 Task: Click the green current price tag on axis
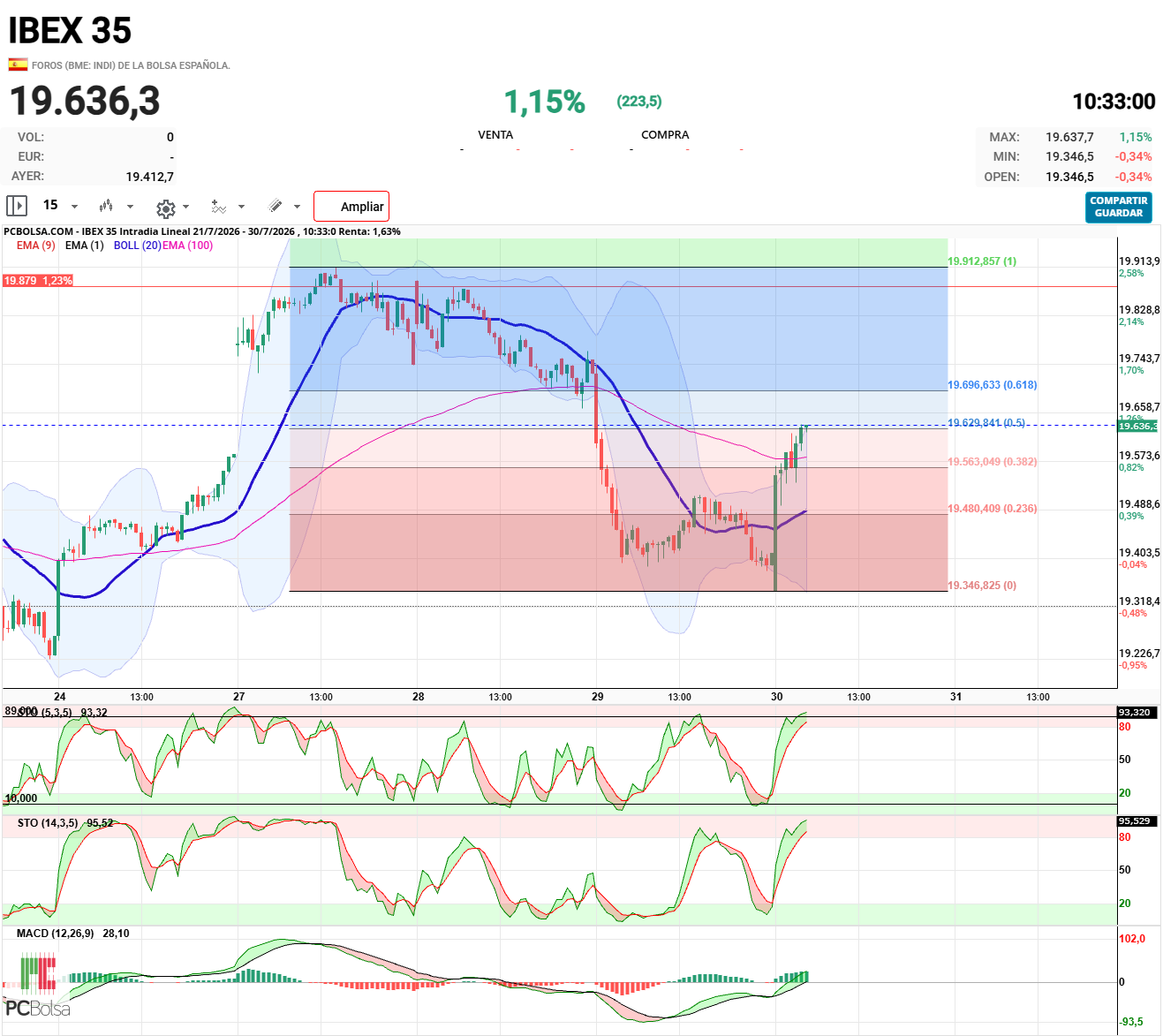click(x=1138, y=427)
